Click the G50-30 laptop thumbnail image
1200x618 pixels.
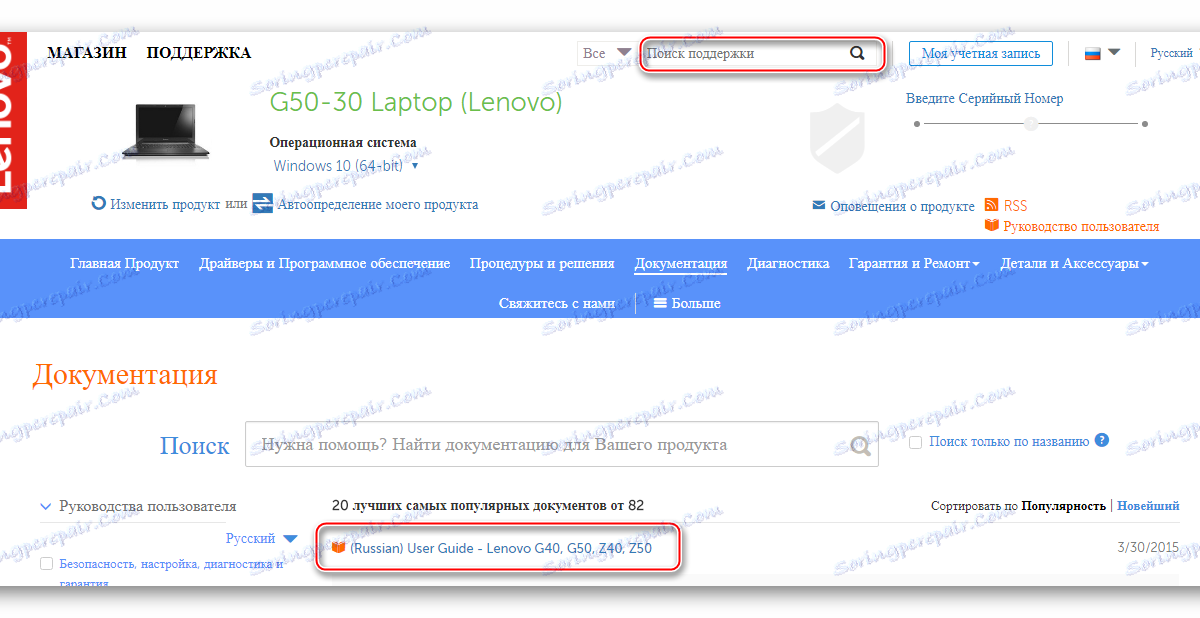pos(166,130)
